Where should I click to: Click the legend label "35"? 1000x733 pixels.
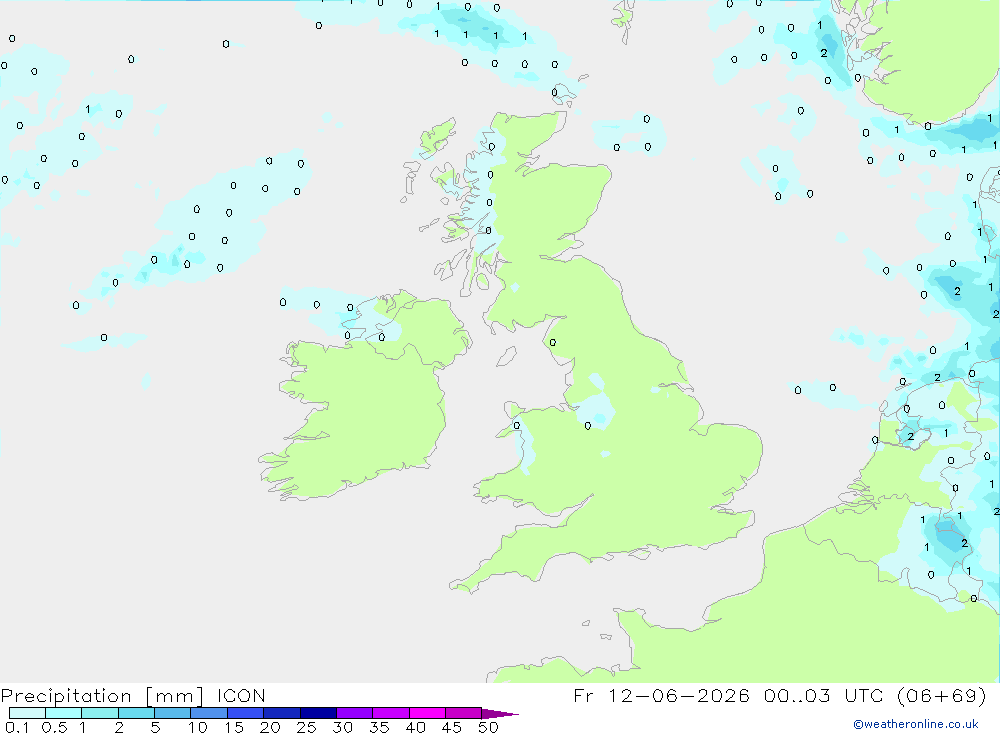click(x=379, y=727)
